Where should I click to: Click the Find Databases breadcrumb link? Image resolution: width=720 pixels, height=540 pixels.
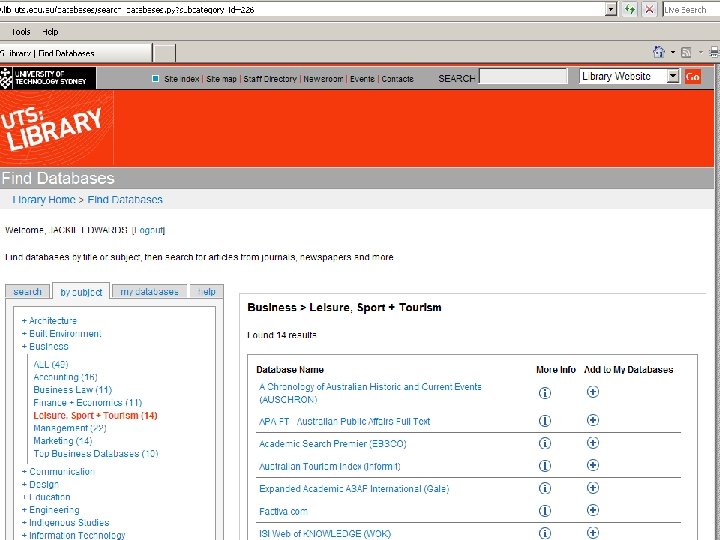(125, 200)
